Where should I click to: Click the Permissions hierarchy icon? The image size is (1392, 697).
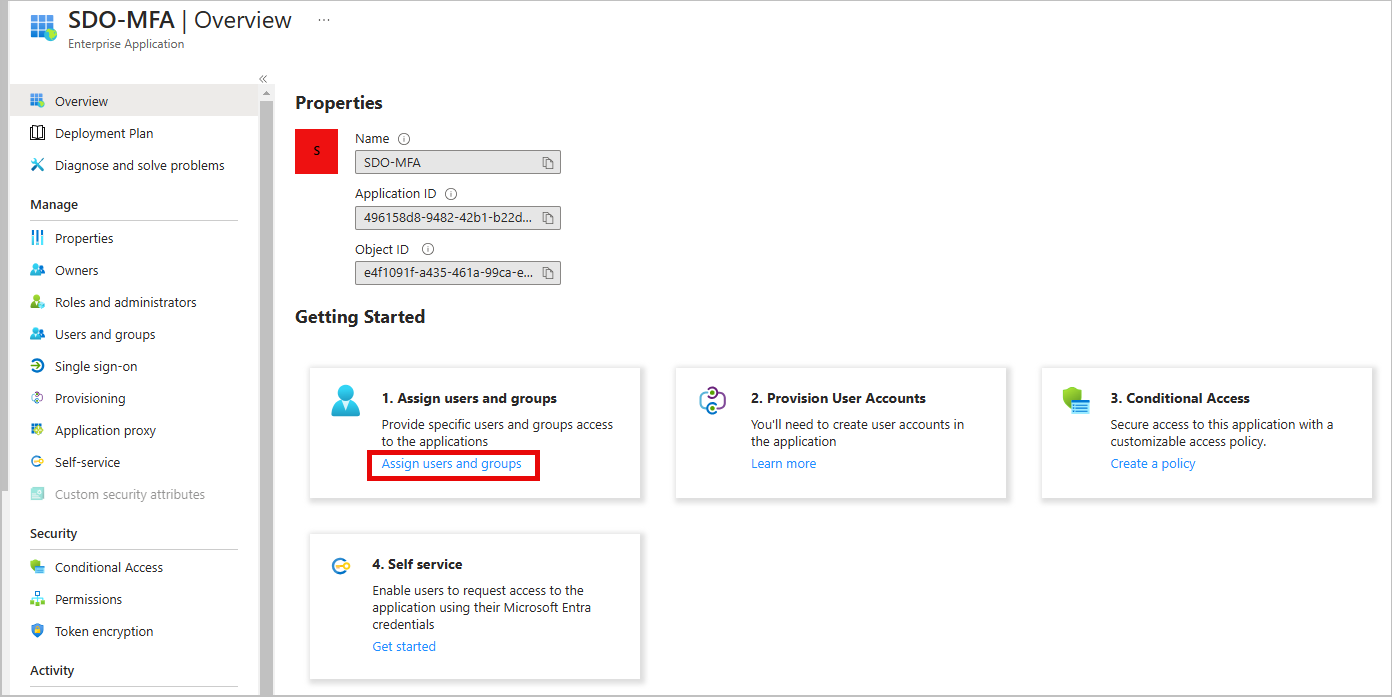[37, 599]
